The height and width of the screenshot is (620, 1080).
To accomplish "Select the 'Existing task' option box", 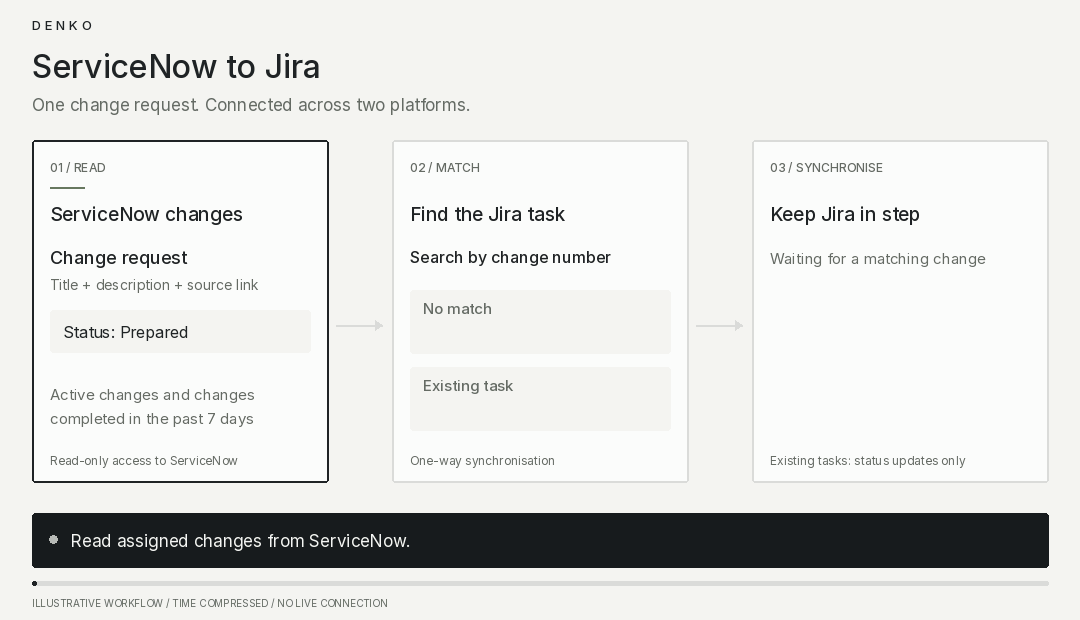I will pyautogui.click(x=541, y=399).
